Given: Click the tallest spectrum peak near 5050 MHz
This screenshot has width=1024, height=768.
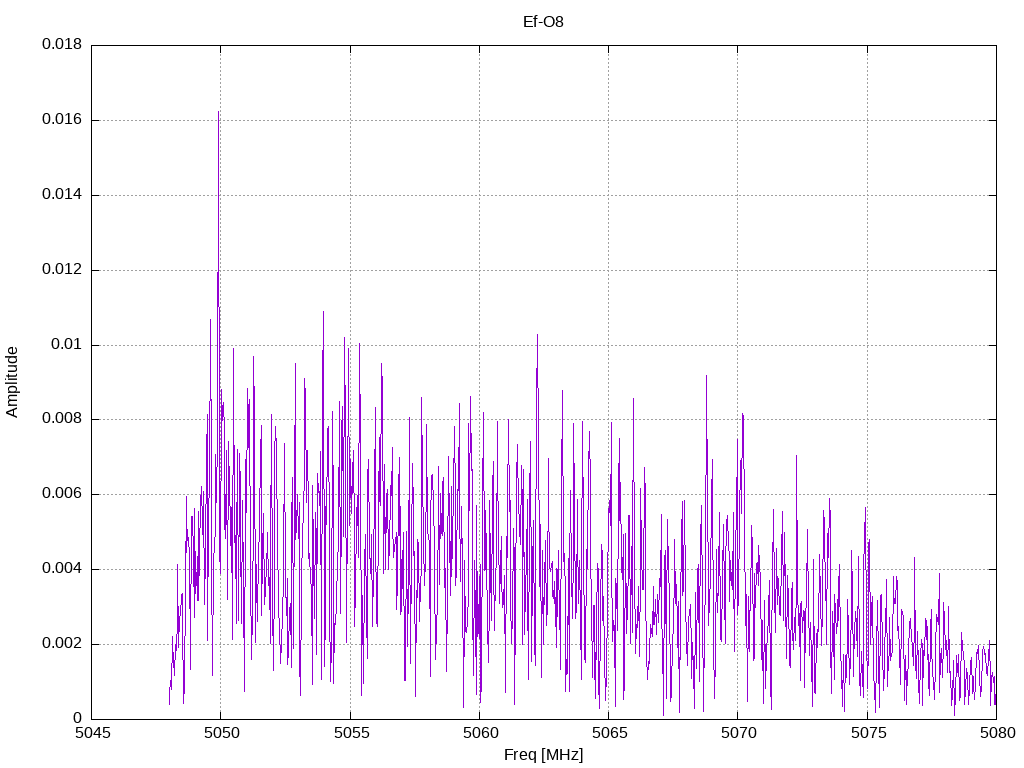Looking at the screenshot, I should pos(218,112).
